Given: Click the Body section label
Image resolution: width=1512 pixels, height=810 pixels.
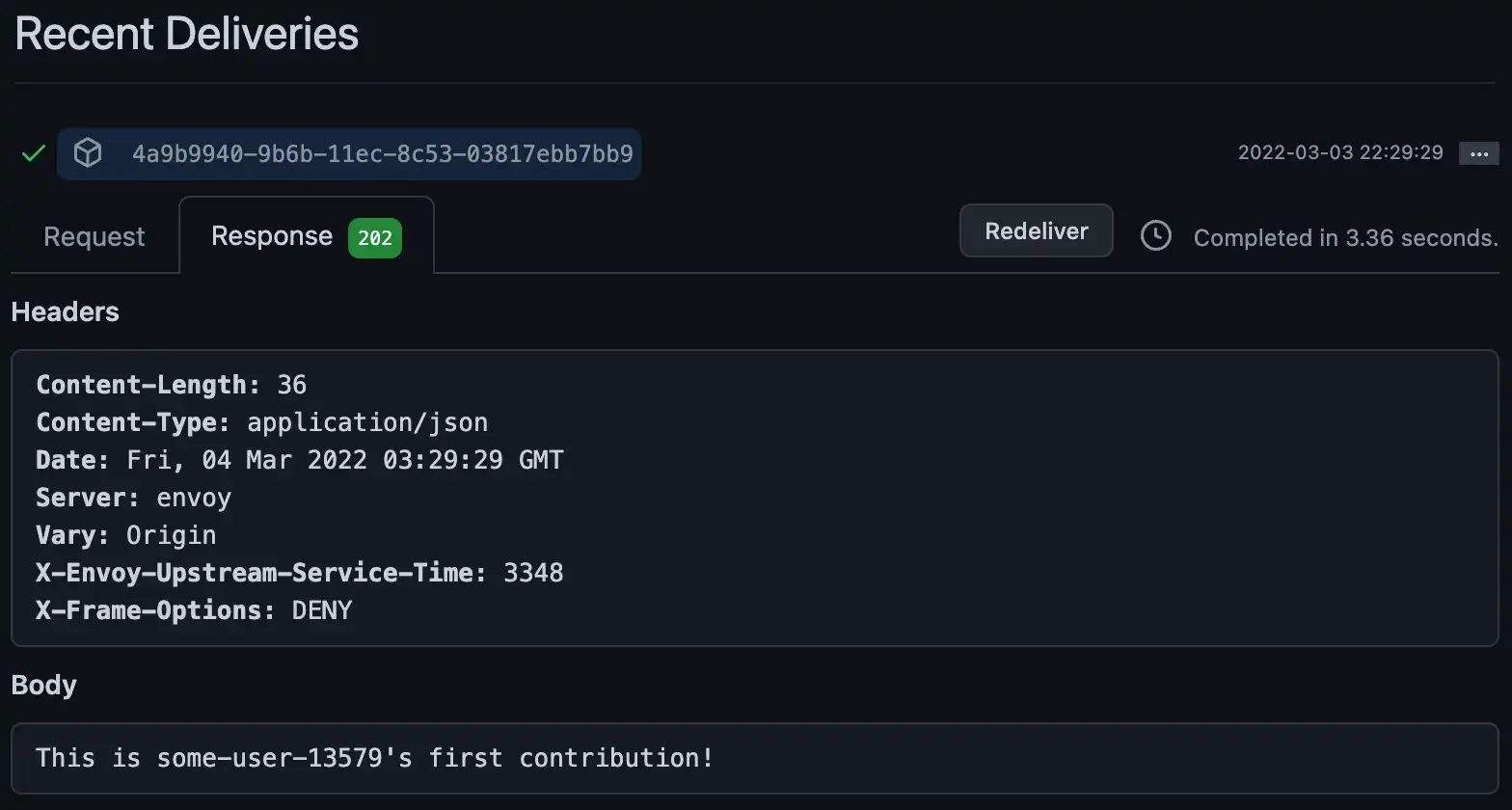Looking at the screenshot, I should (43, 685).
